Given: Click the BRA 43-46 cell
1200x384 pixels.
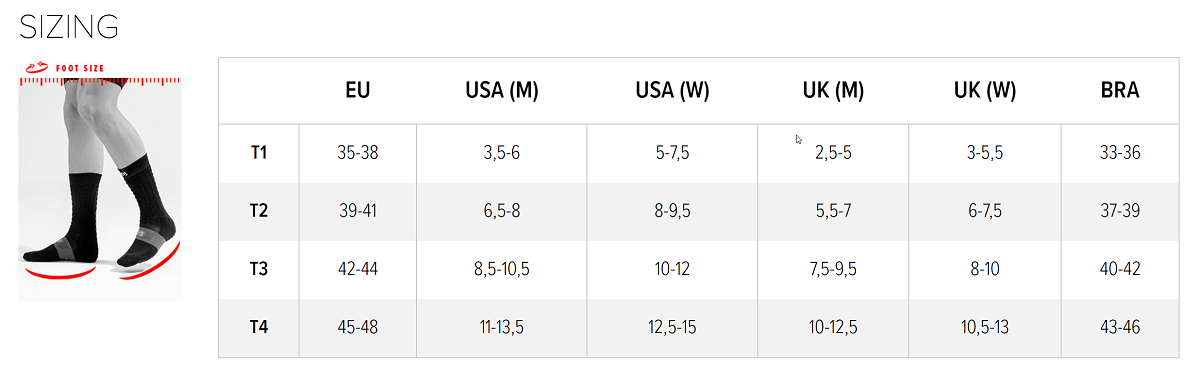Looking at the screenshot, I should pyautogui.click(x=1120, y=327).
